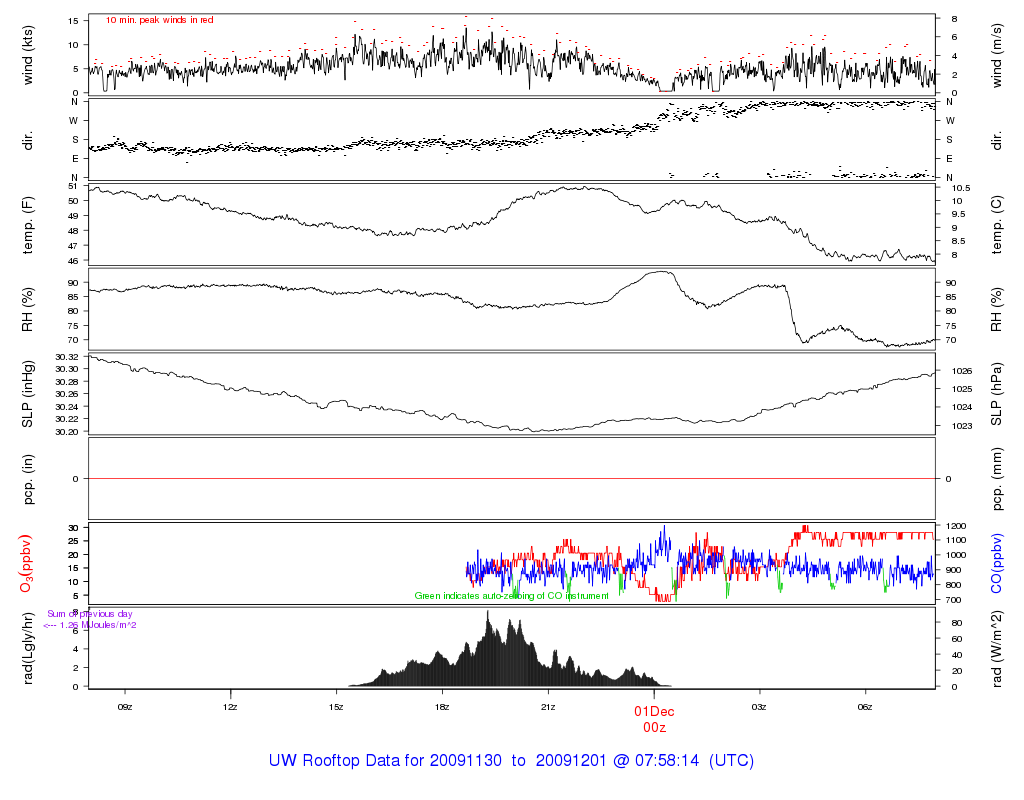Click the '09z' time axis tick
The height and width of the screenshot is (800, 1024).
click(125, 707)
